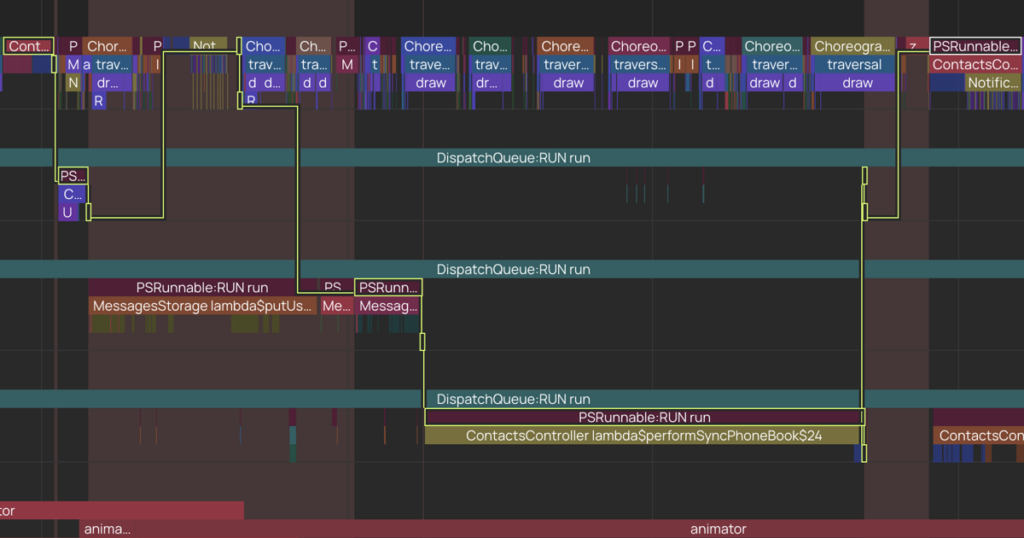
Task: Click PSRunnable:RUN run slice above MessagesStorage
Action: 203,288
